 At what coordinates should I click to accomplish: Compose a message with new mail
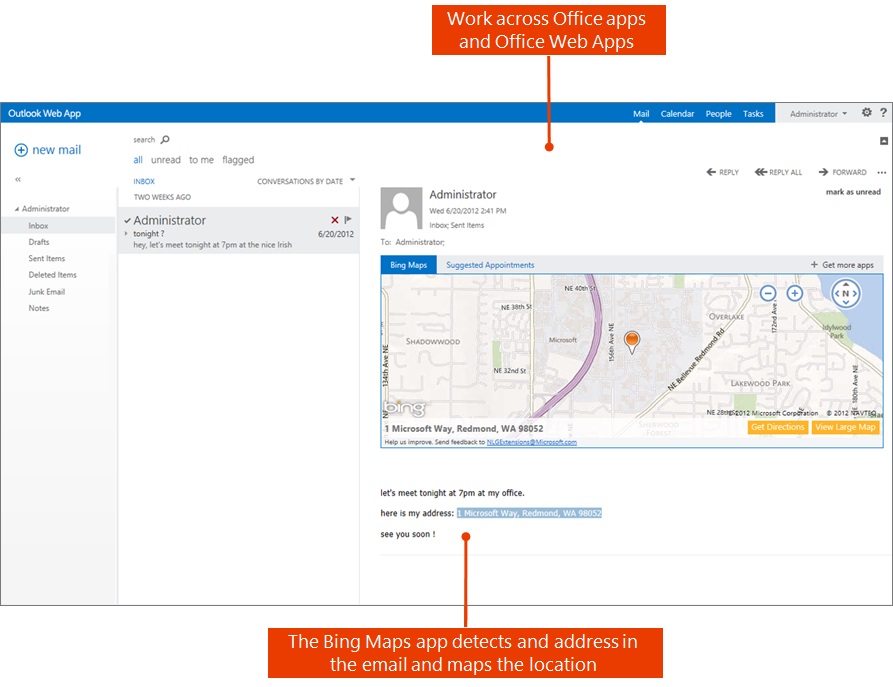click(x=48, y=150)
